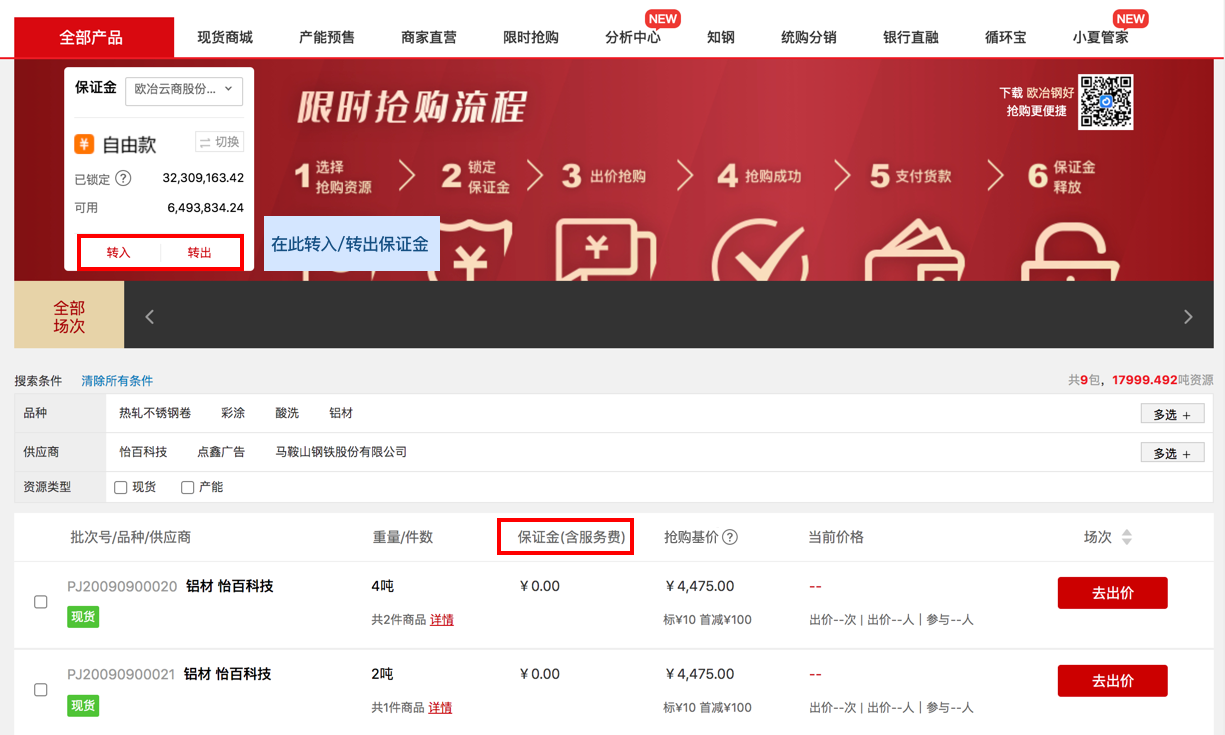Click the QR code for 欧冶钢好 download
The width and height of the screenshot is (1225, 735).
coord(1105,102)
